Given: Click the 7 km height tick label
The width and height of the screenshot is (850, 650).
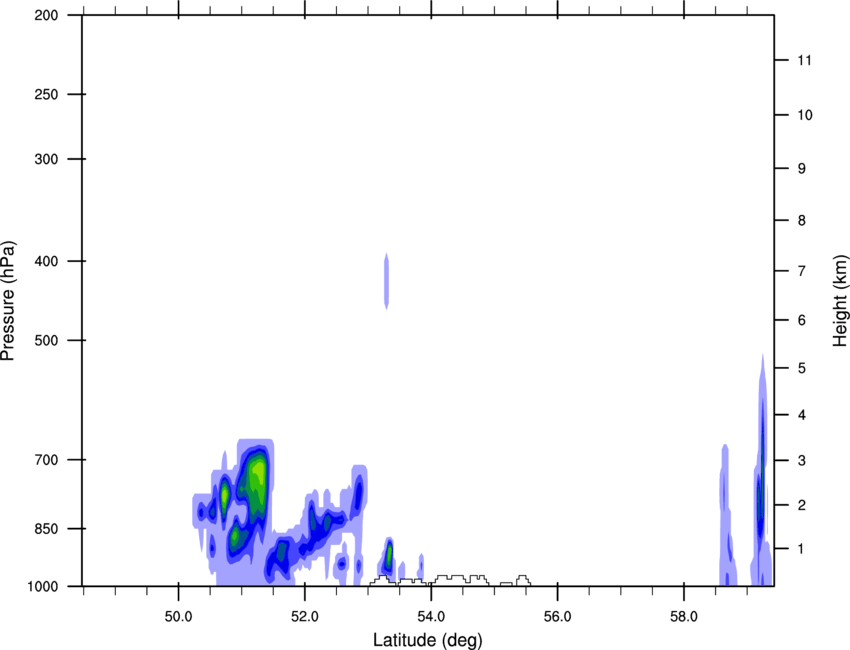Looking at the screenshot, I should 800,272.
